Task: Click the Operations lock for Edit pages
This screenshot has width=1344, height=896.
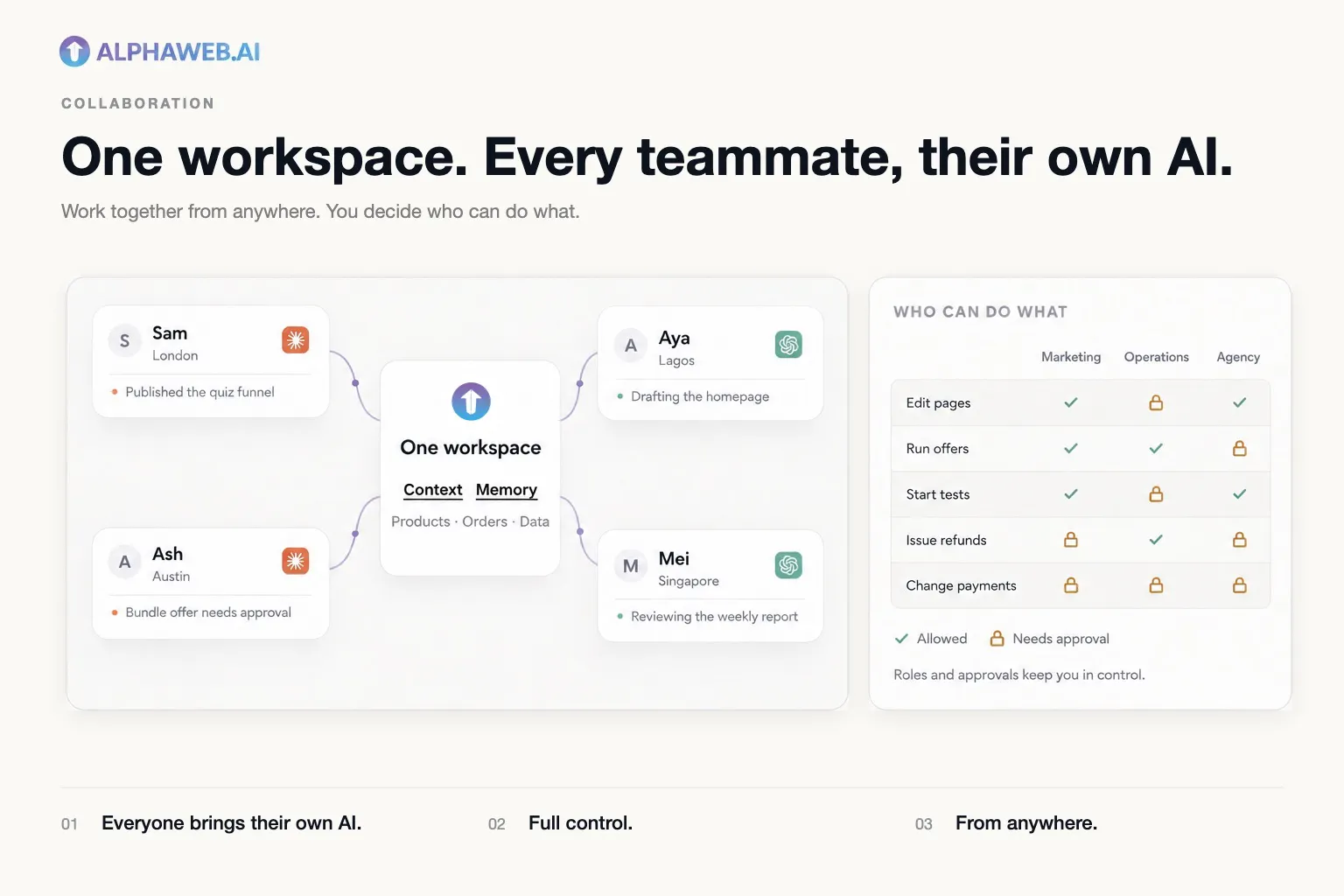Action: tap(1156, 402)
